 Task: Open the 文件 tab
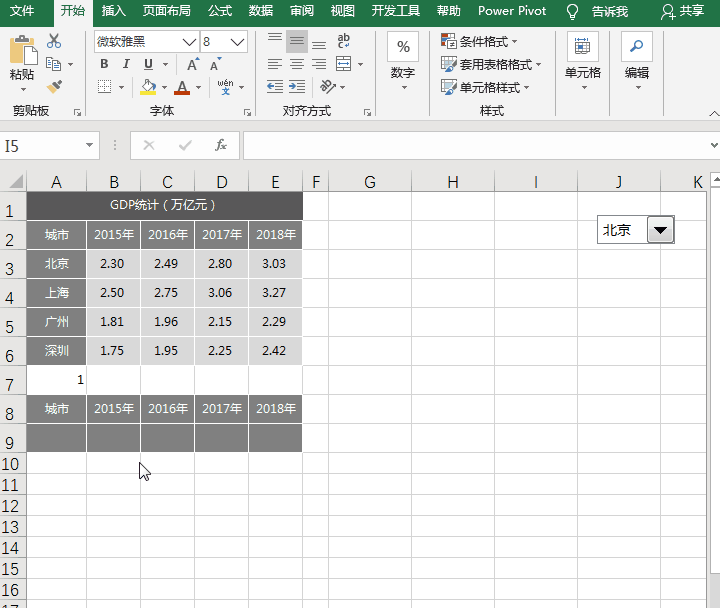22,11
